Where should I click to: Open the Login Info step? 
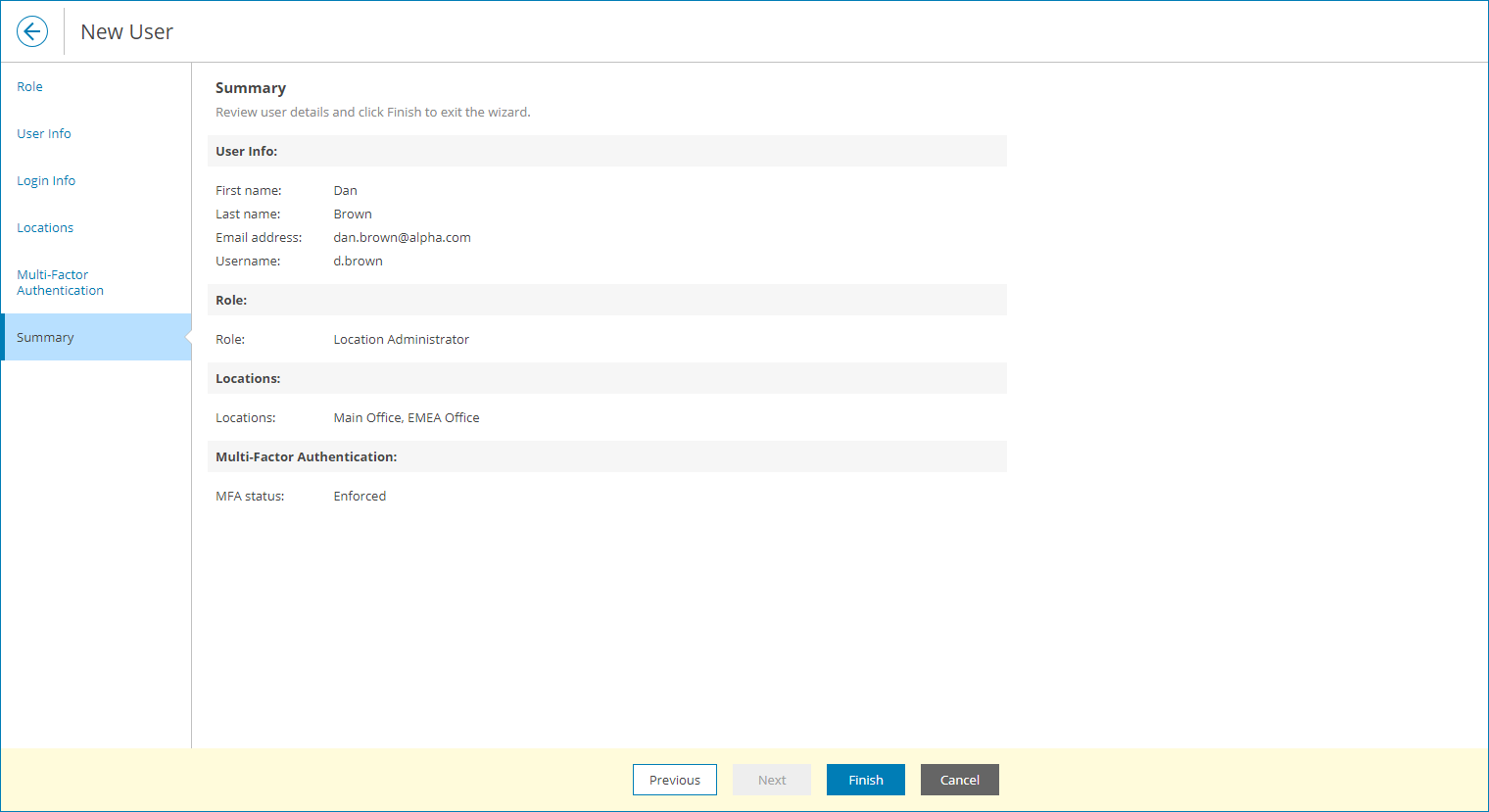tap(46, 181)
